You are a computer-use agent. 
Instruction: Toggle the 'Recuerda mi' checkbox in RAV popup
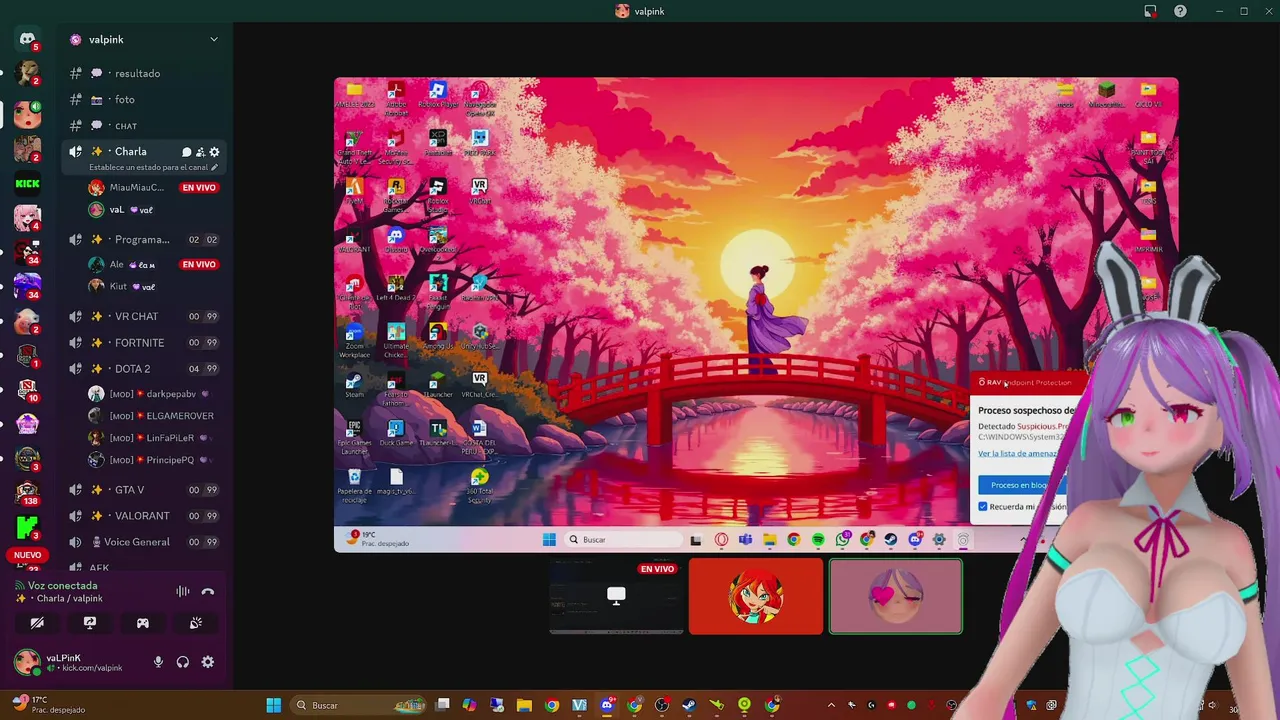pyautogui.click(x=983, y=507)
